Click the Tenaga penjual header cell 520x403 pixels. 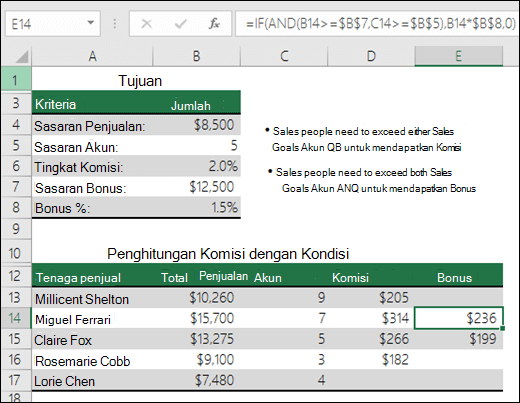pos(92,276)
